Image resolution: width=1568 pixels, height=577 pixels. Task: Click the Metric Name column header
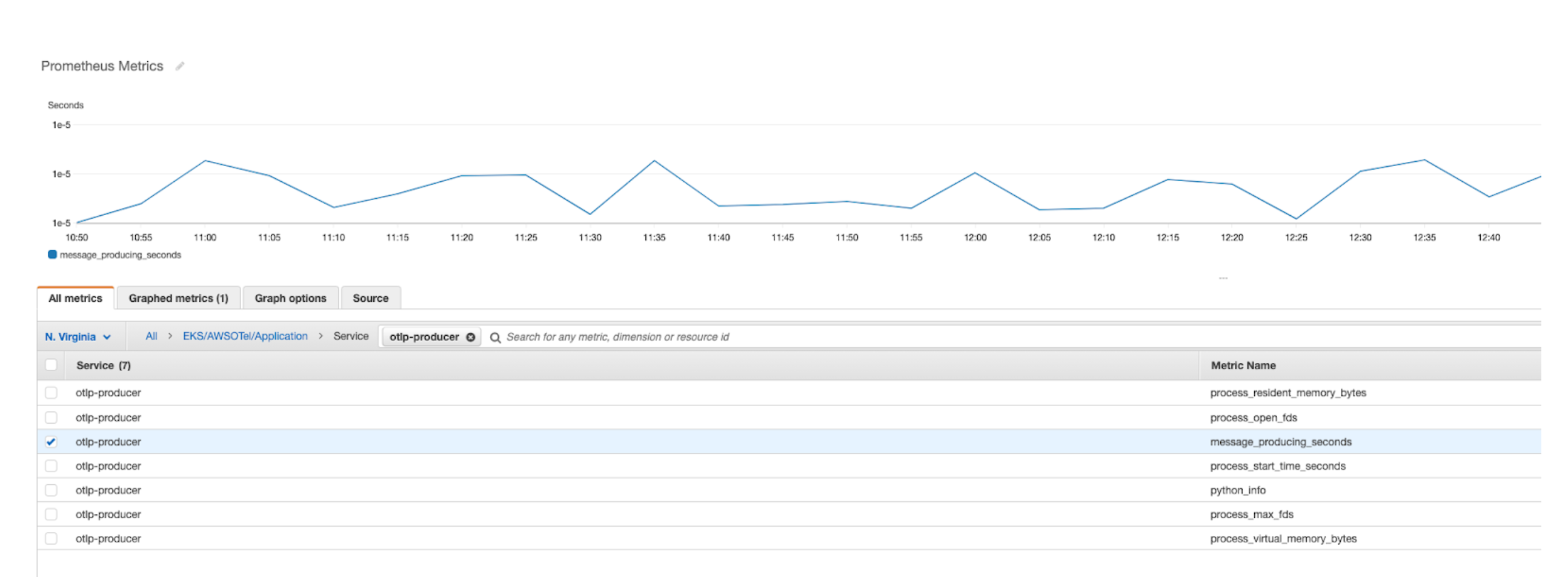tap(1243, 366)
